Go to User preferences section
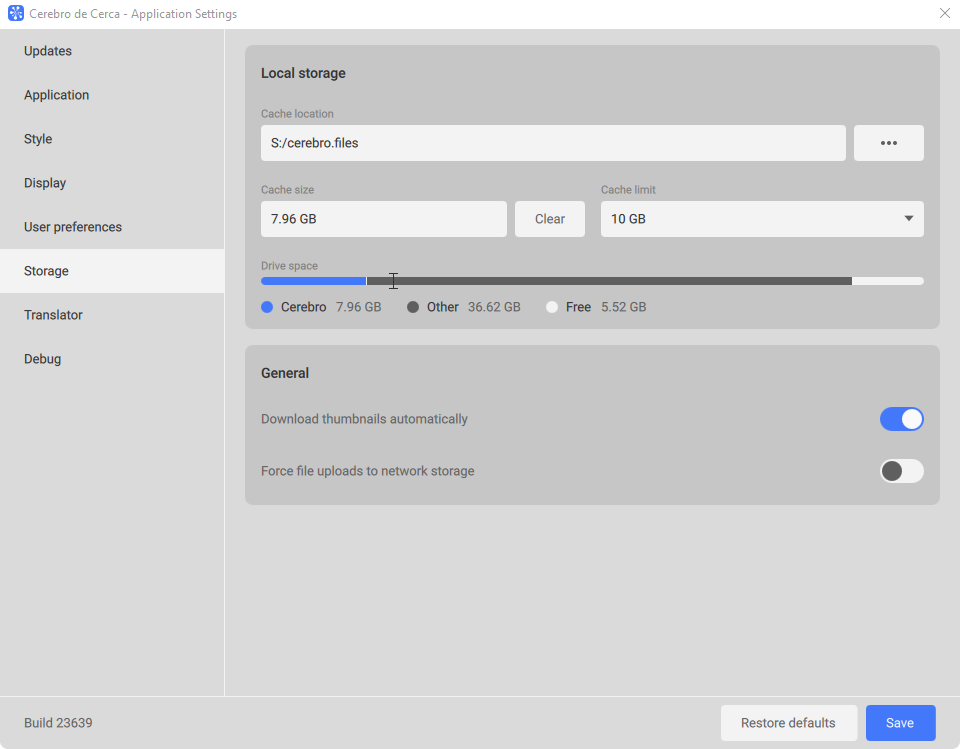 click(x=73, y=227)
